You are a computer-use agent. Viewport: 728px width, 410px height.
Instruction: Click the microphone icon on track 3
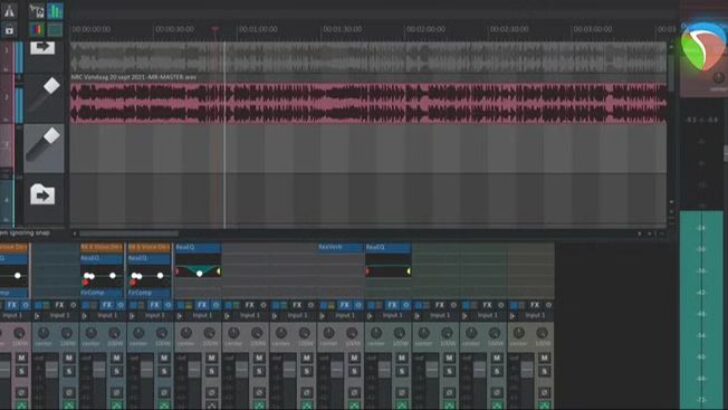[44, 145]
